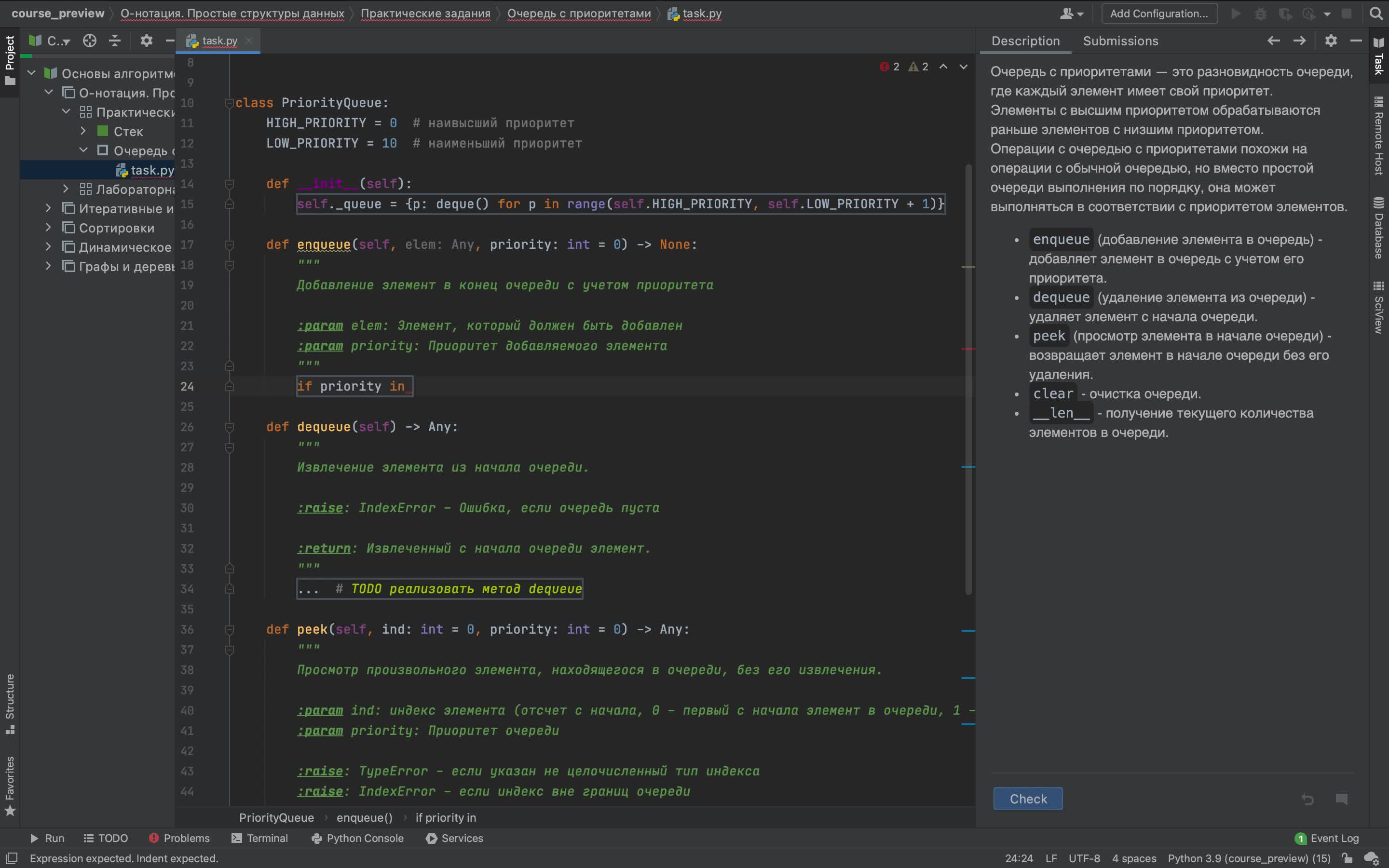Click the Run configuration play icon

[x=1236, y=13]
